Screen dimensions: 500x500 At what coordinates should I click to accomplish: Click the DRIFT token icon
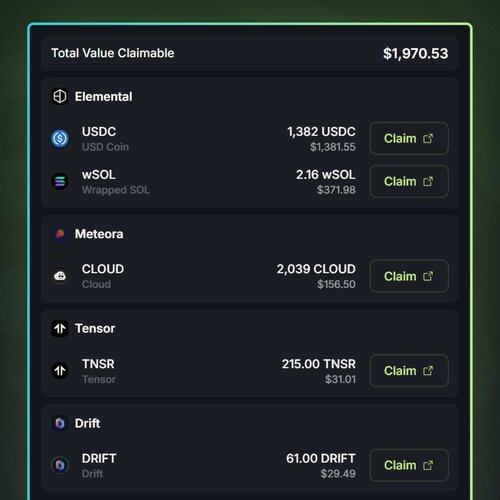coord(60,465)
